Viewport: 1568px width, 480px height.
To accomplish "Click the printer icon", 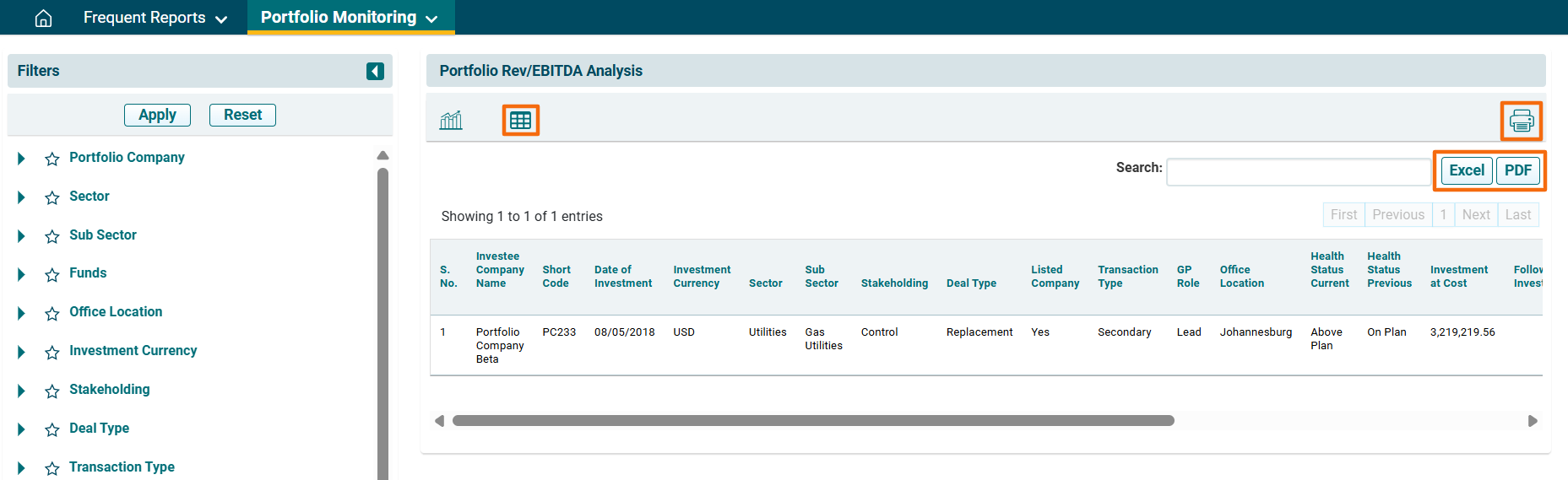I will [x=1521, y=121].
